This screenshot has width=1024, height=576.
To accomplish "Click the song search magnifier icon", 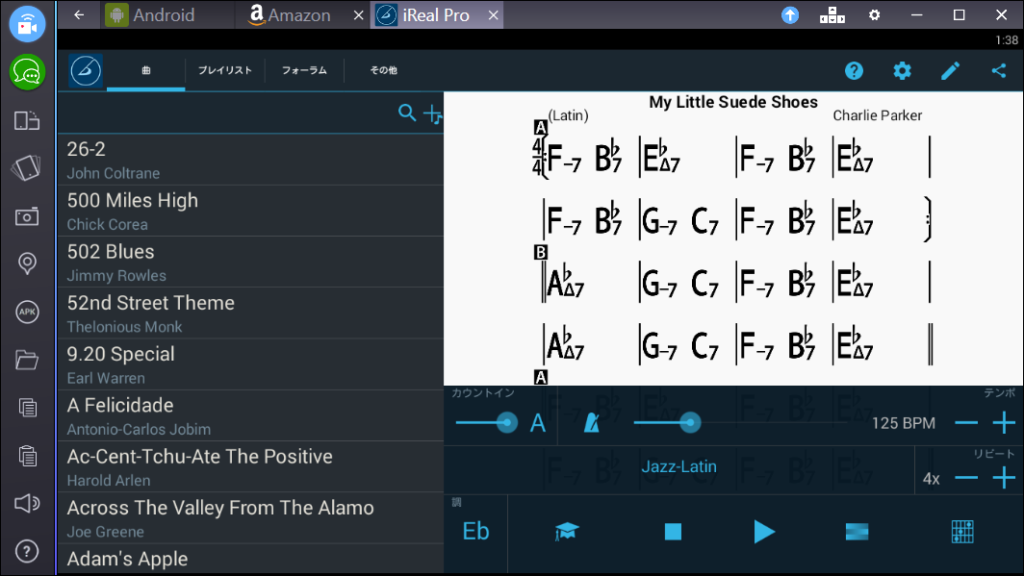I will click(x=407, y=113).
